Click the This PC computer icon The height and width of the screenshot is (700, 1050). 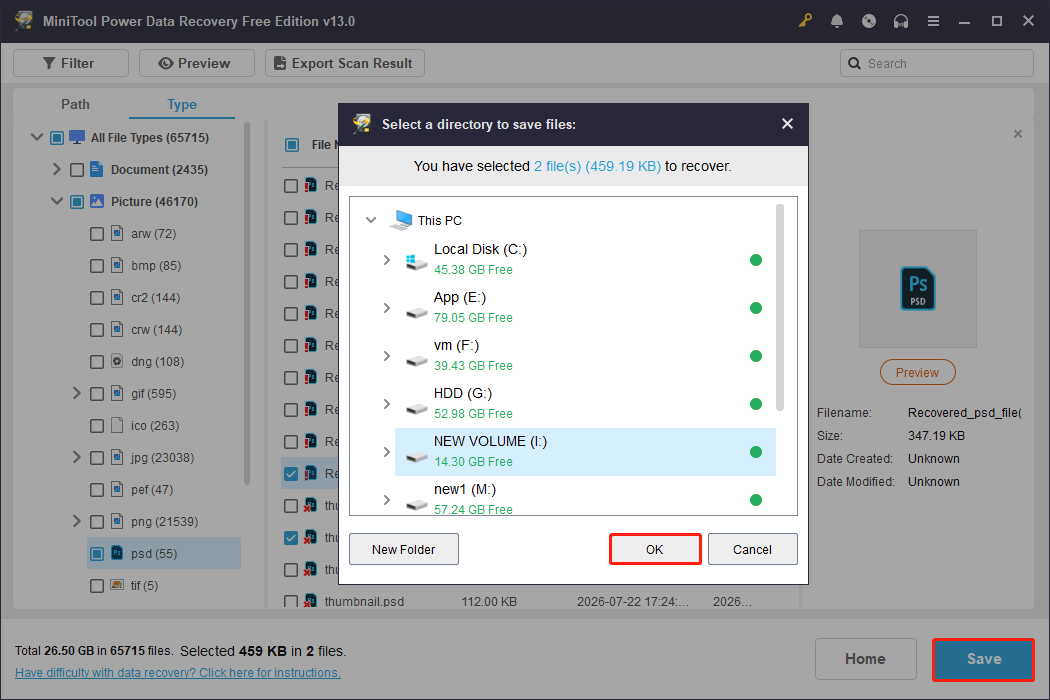(402, 220)
